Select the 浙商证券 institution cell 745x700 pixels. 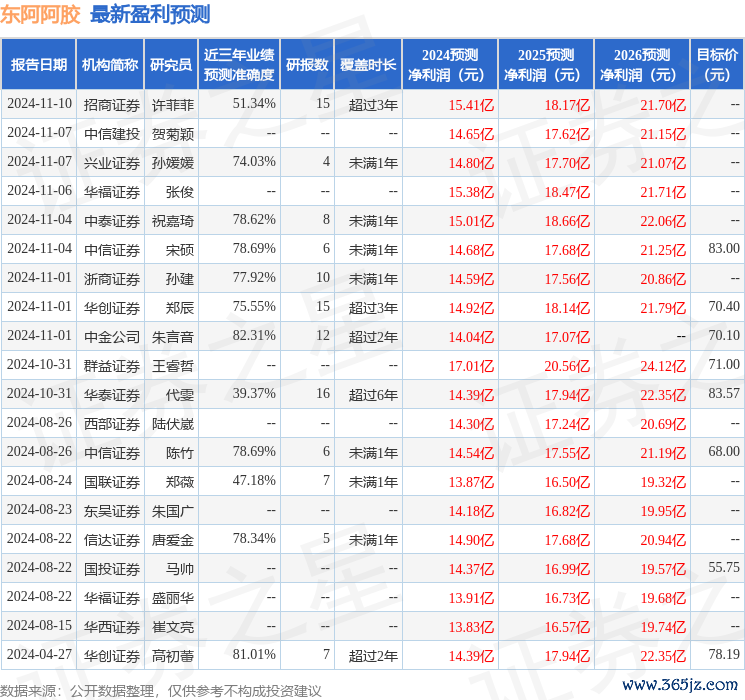coord(112,279)
